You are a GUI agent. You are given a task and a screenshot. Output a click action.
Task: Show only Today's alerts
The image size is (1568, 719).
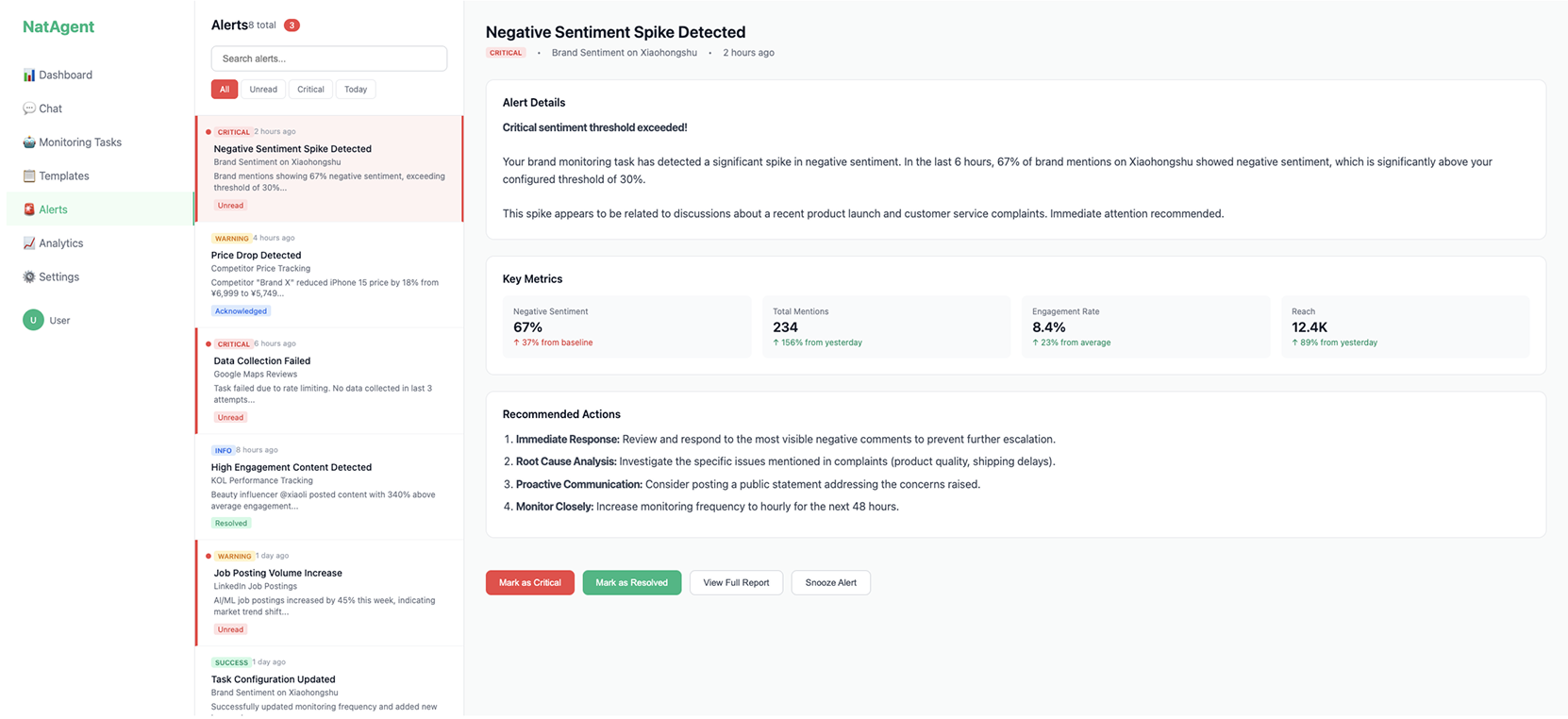[356, 90]
